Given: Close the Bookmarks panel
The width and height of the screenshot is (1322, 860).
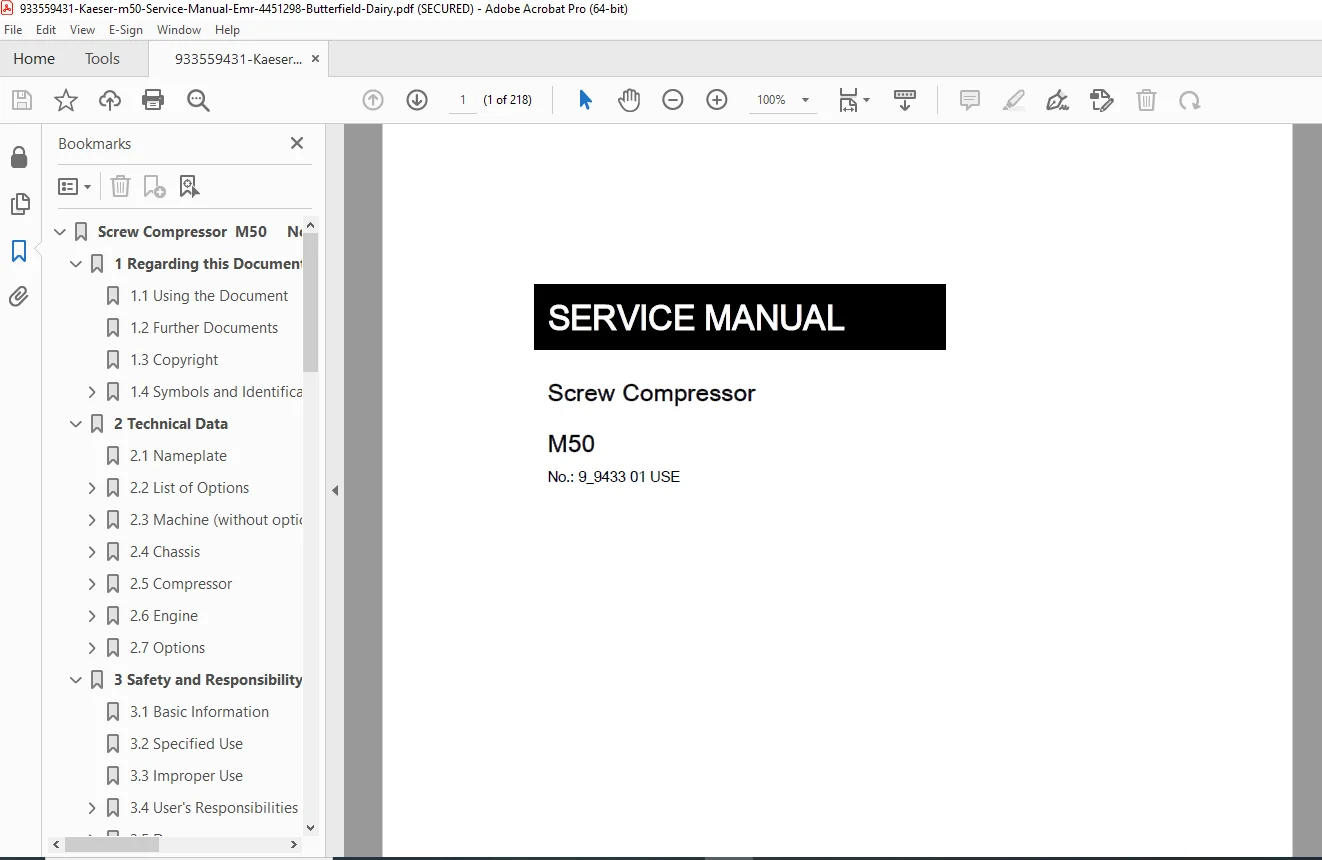Looking at the screenshot, I should coord(297,143).
